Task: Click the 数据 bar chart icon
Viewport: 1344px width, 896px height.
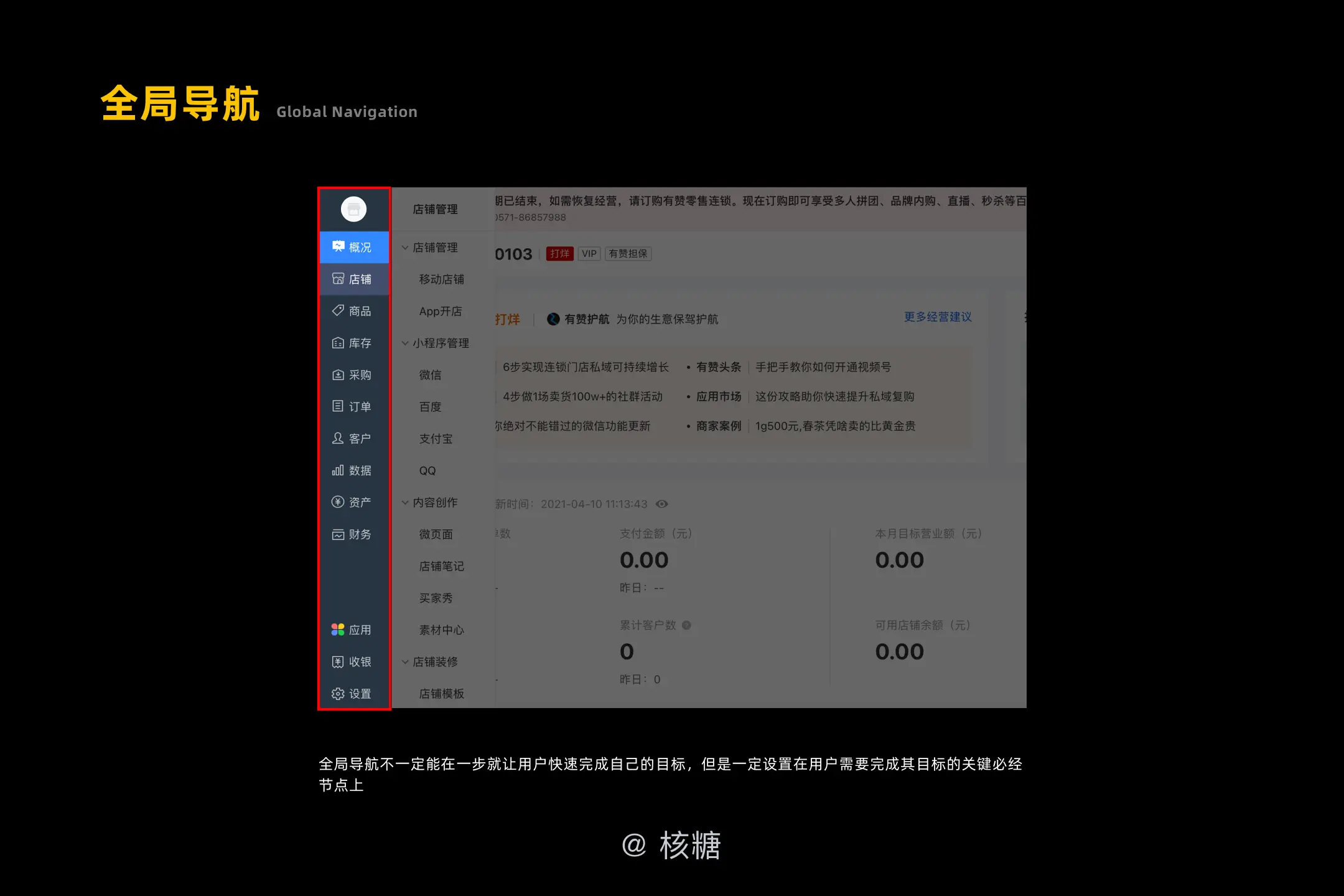Action: 338,470
